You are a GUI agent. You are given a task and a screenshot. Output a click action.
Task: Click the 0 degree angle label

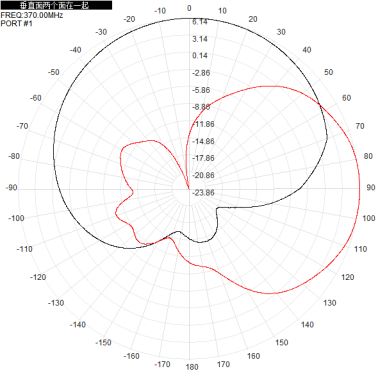[x=189, y=8]
